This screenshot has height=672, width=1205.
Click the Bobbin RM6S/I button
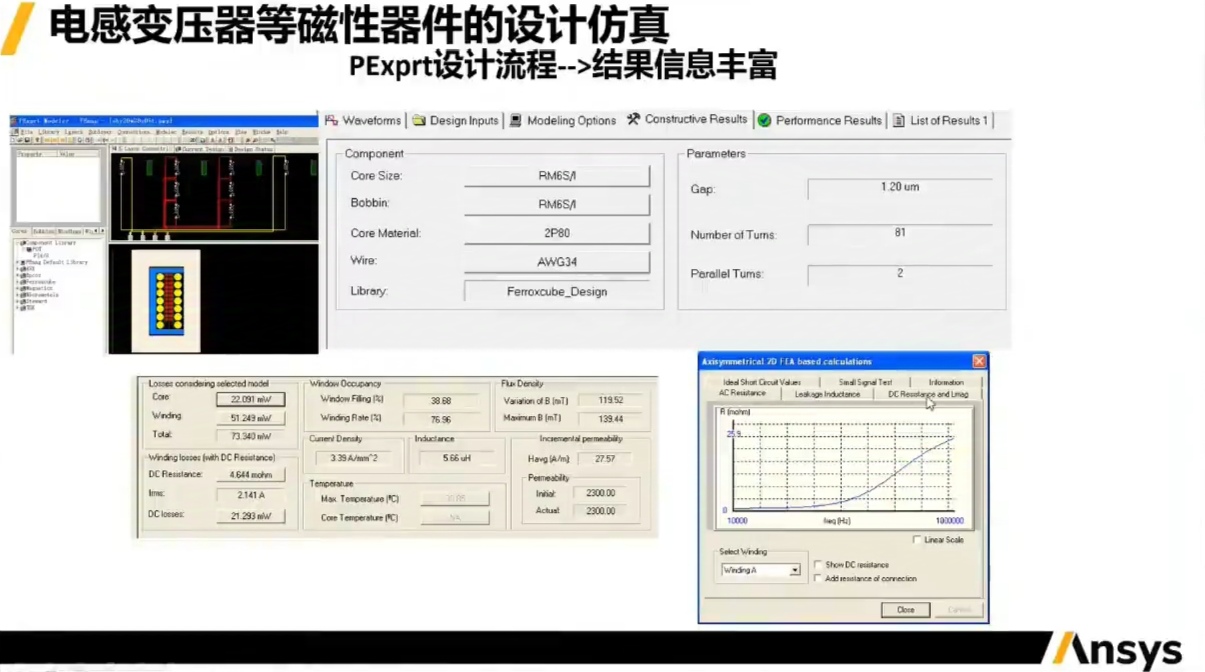click(x=557, y=205)
